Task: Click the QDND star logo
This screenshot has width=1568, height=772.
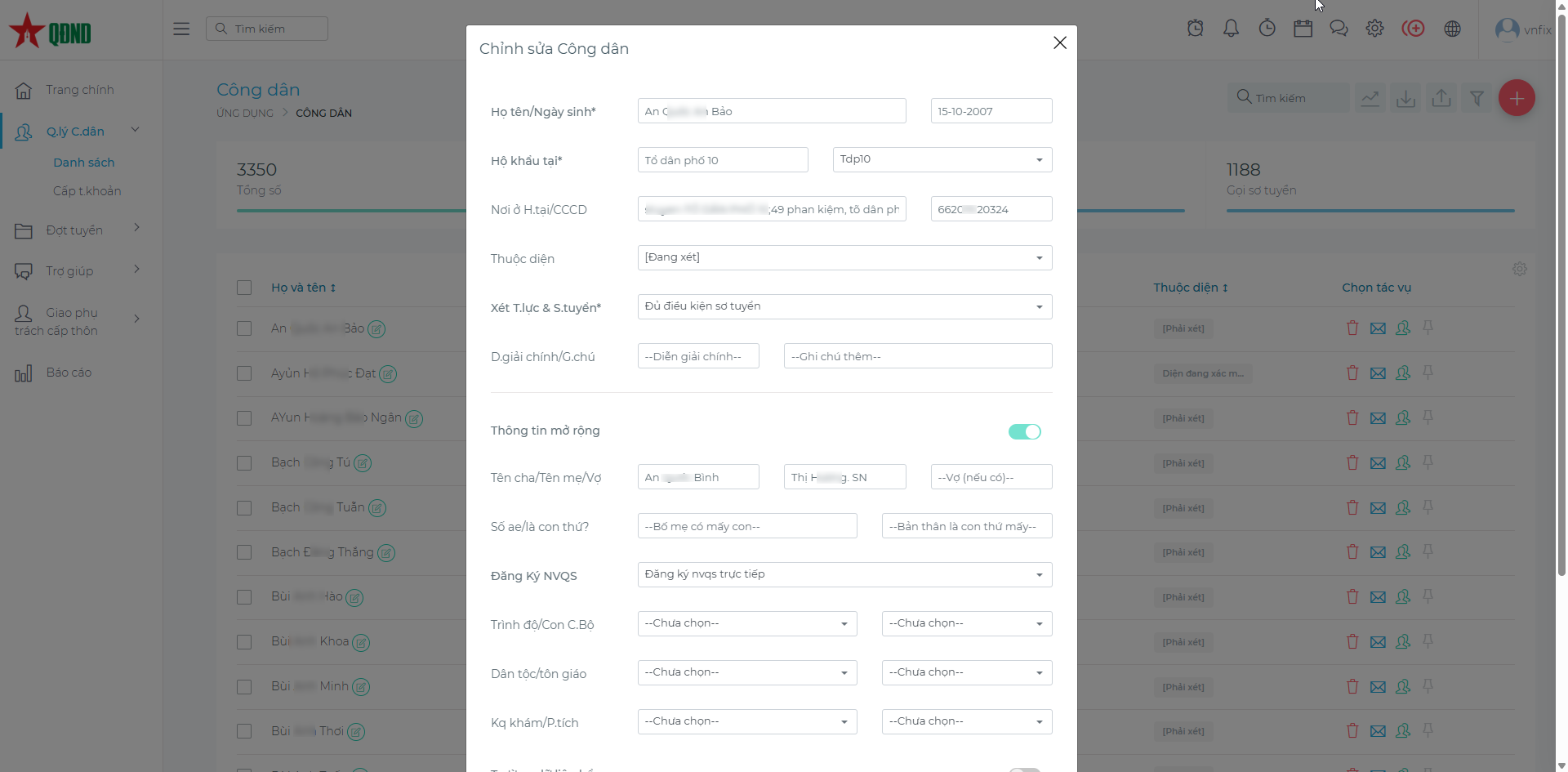Action: pos(50,31)
